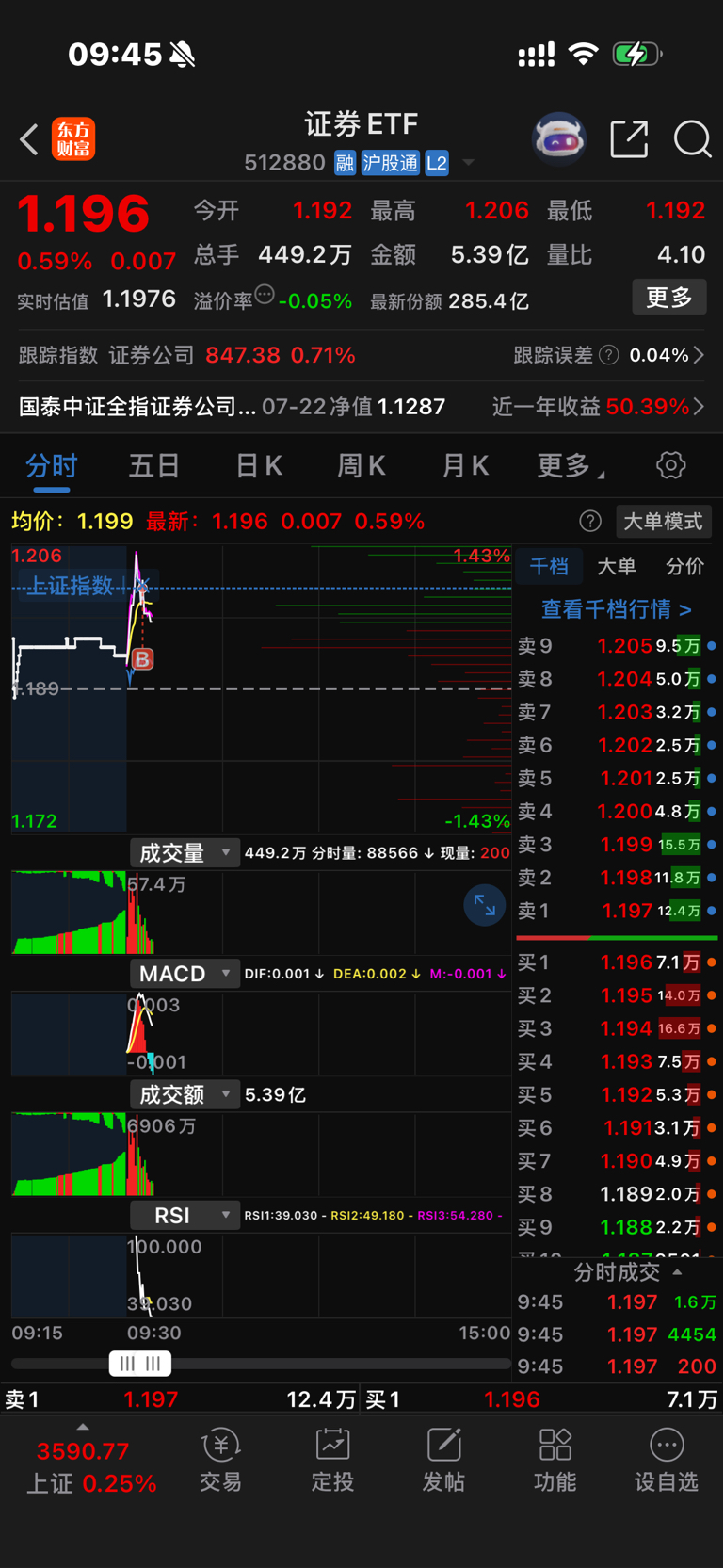The image size is (724, 1568).
Task: Tap the 更多 quote details button
Action: [669, 298]
